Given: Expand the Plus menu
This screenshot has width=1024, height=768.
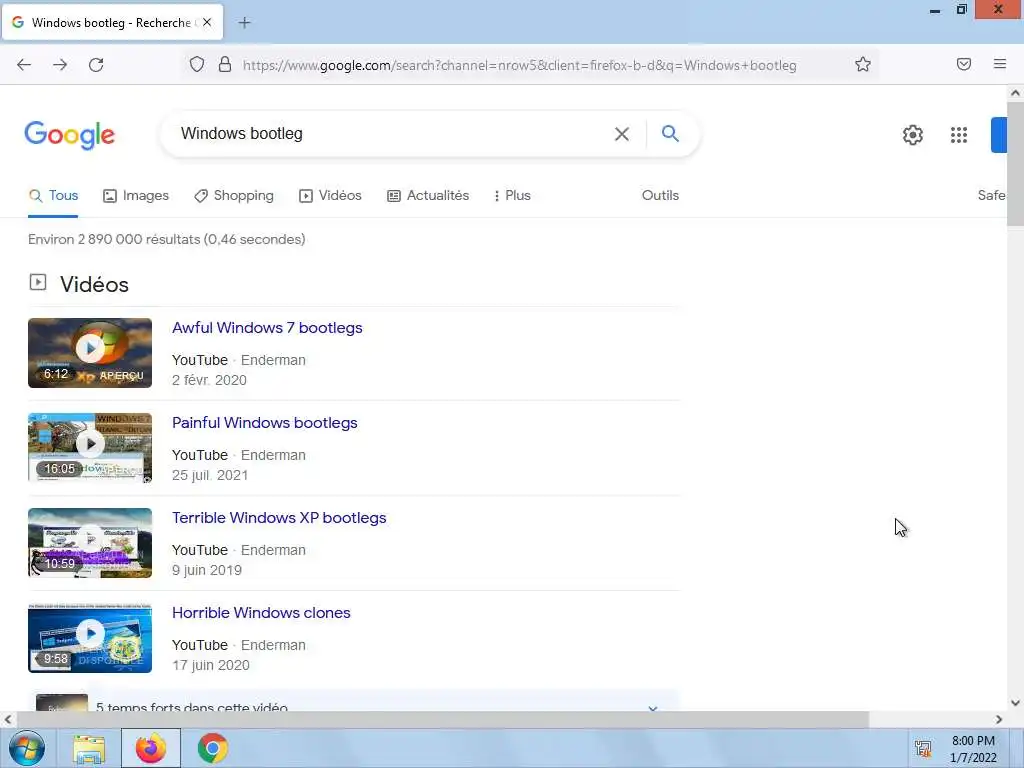Looking at the screenshot, I should [x=513, y=195].
